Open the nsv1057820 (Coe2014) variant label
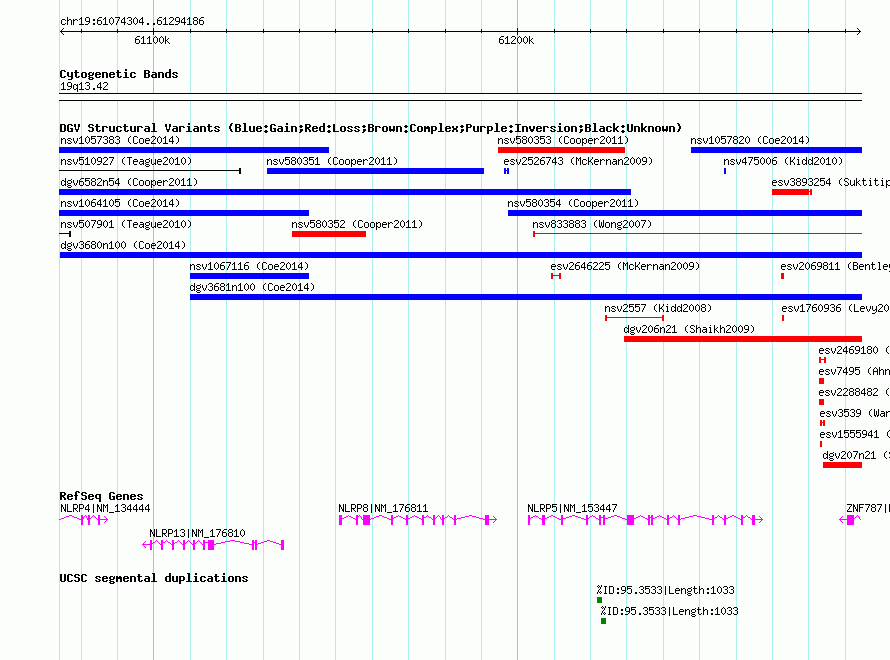Screen dimensions: 890x660 (750, 140)
